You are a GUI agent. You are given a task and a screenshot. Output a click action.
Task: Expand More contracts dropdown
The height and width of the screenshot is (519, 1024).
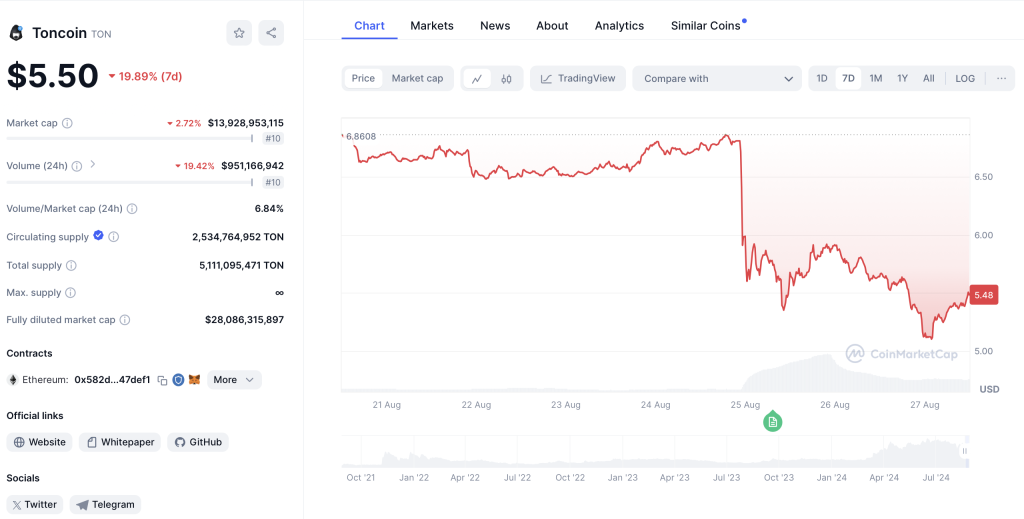pos(234,380)
